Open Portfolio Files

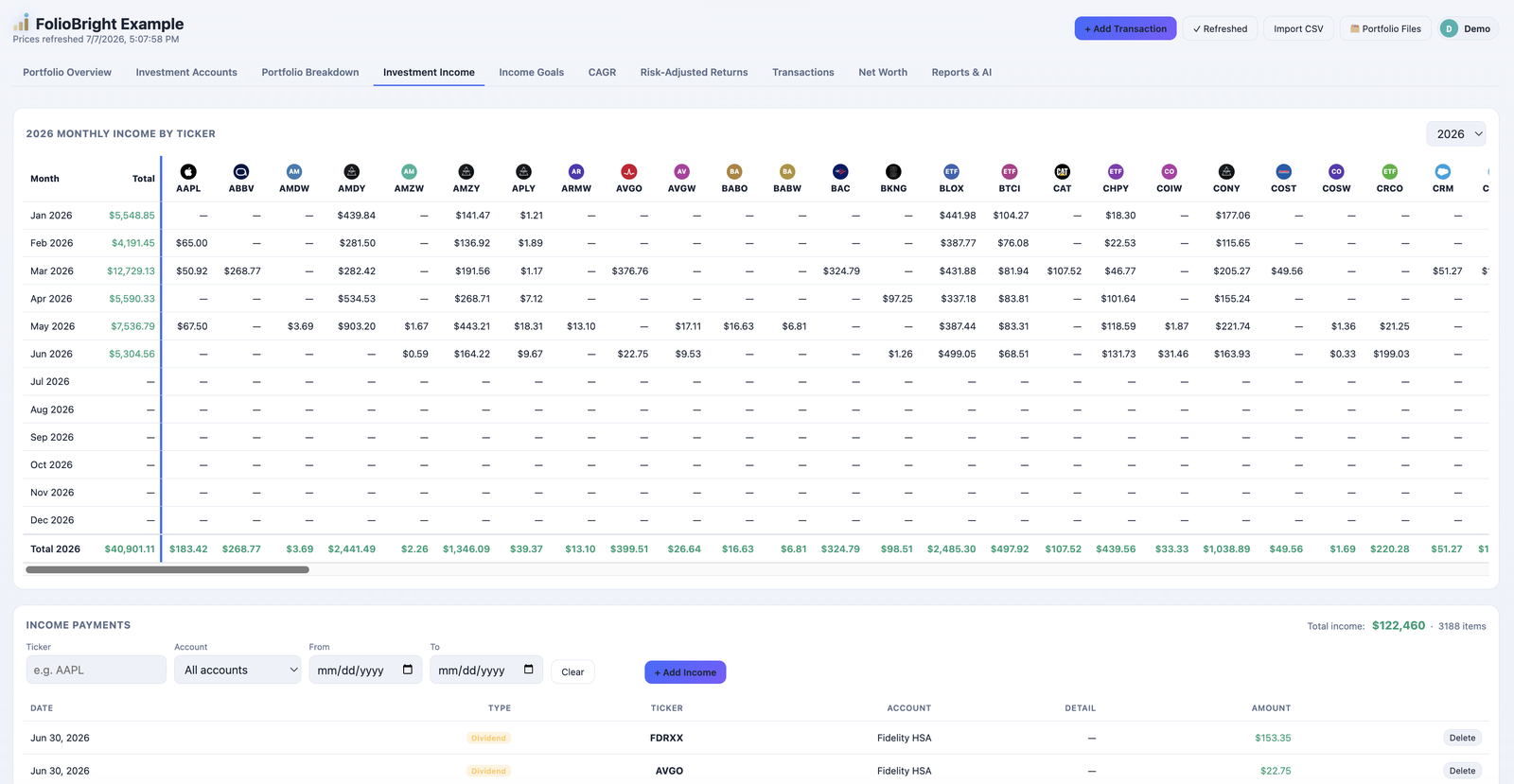(x=1385, y=28)
